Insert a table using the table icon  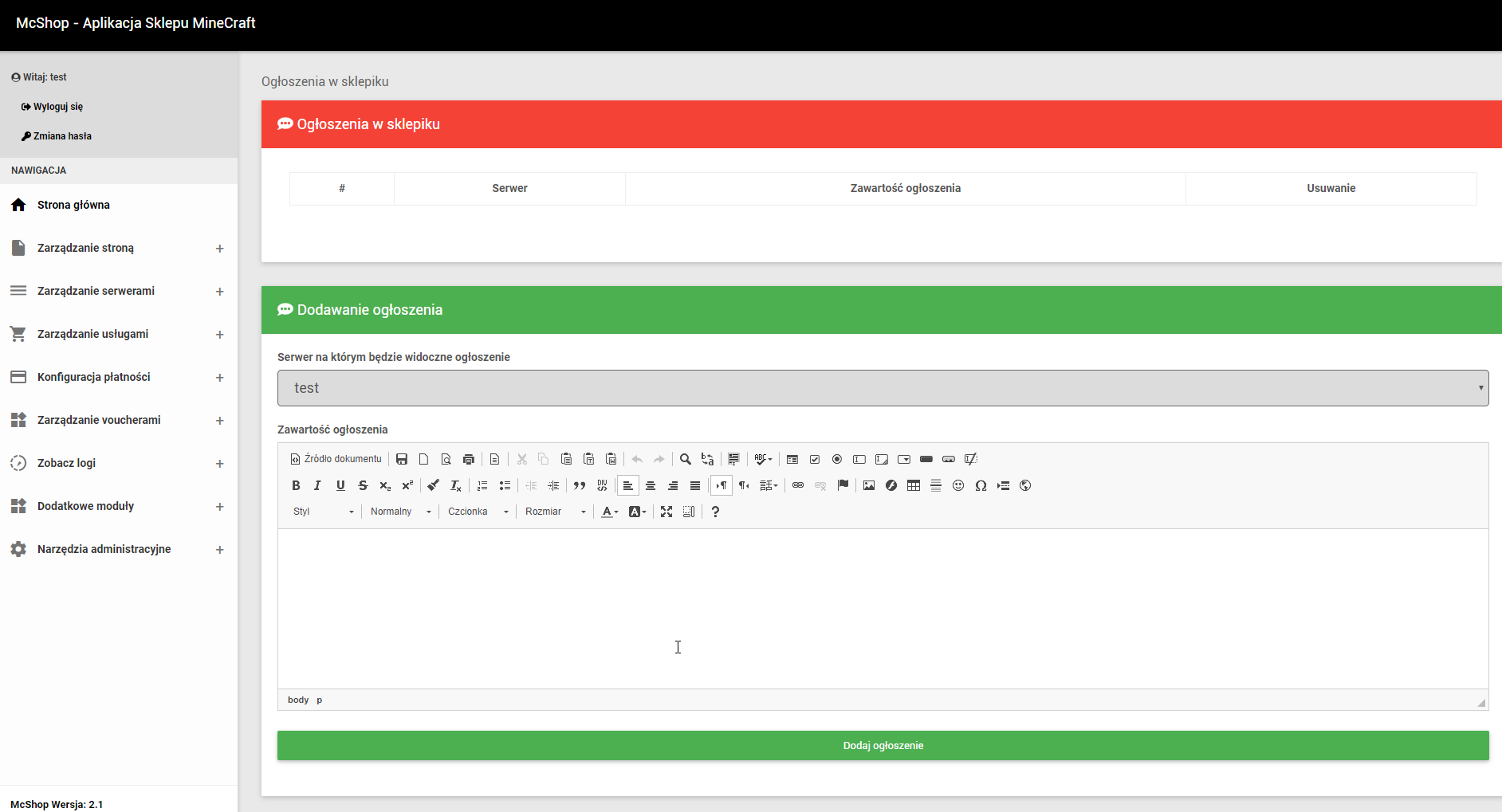tap(914, 485)
